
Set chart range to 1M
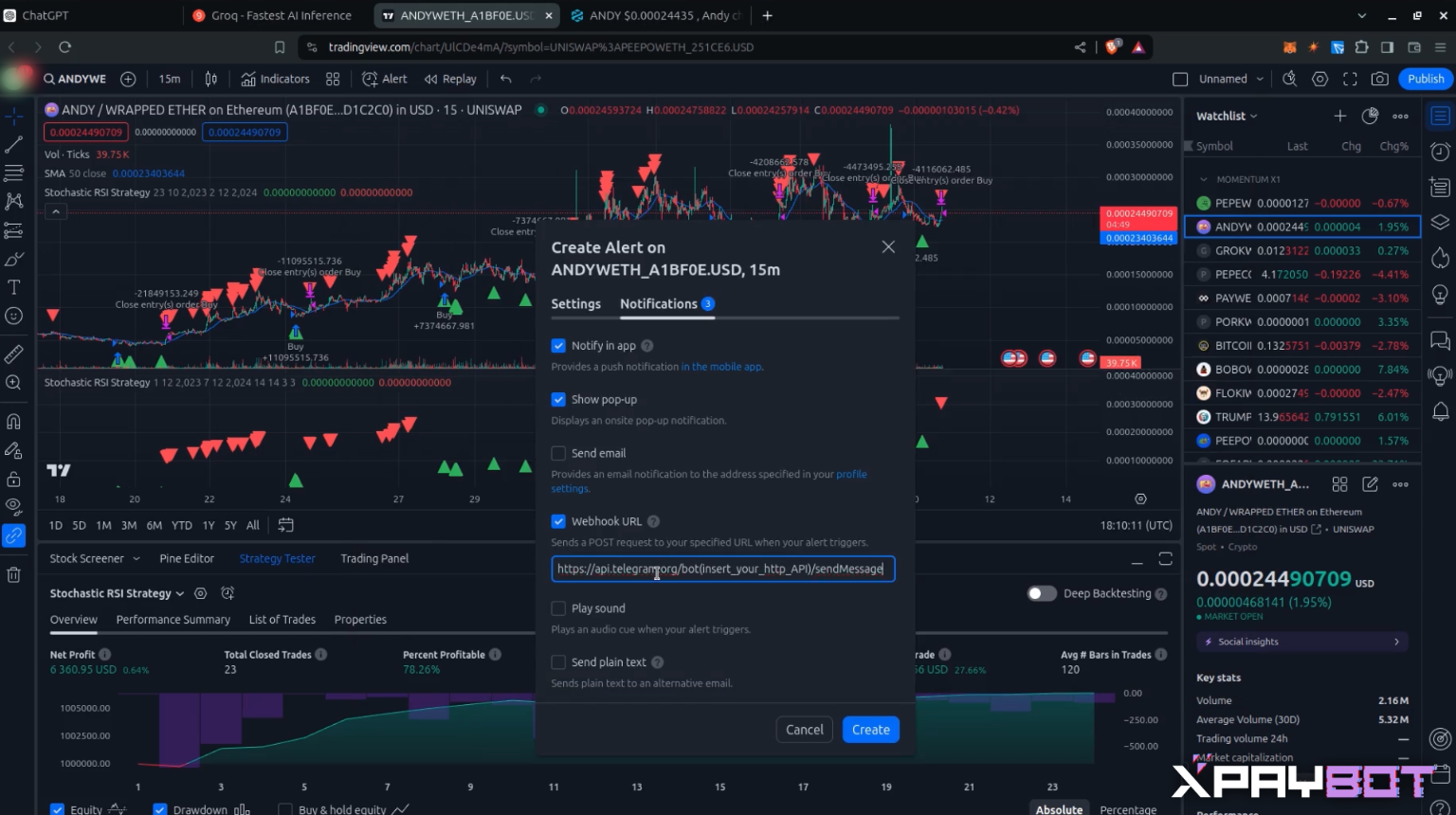pyautogui.click(x=103, y=525)
